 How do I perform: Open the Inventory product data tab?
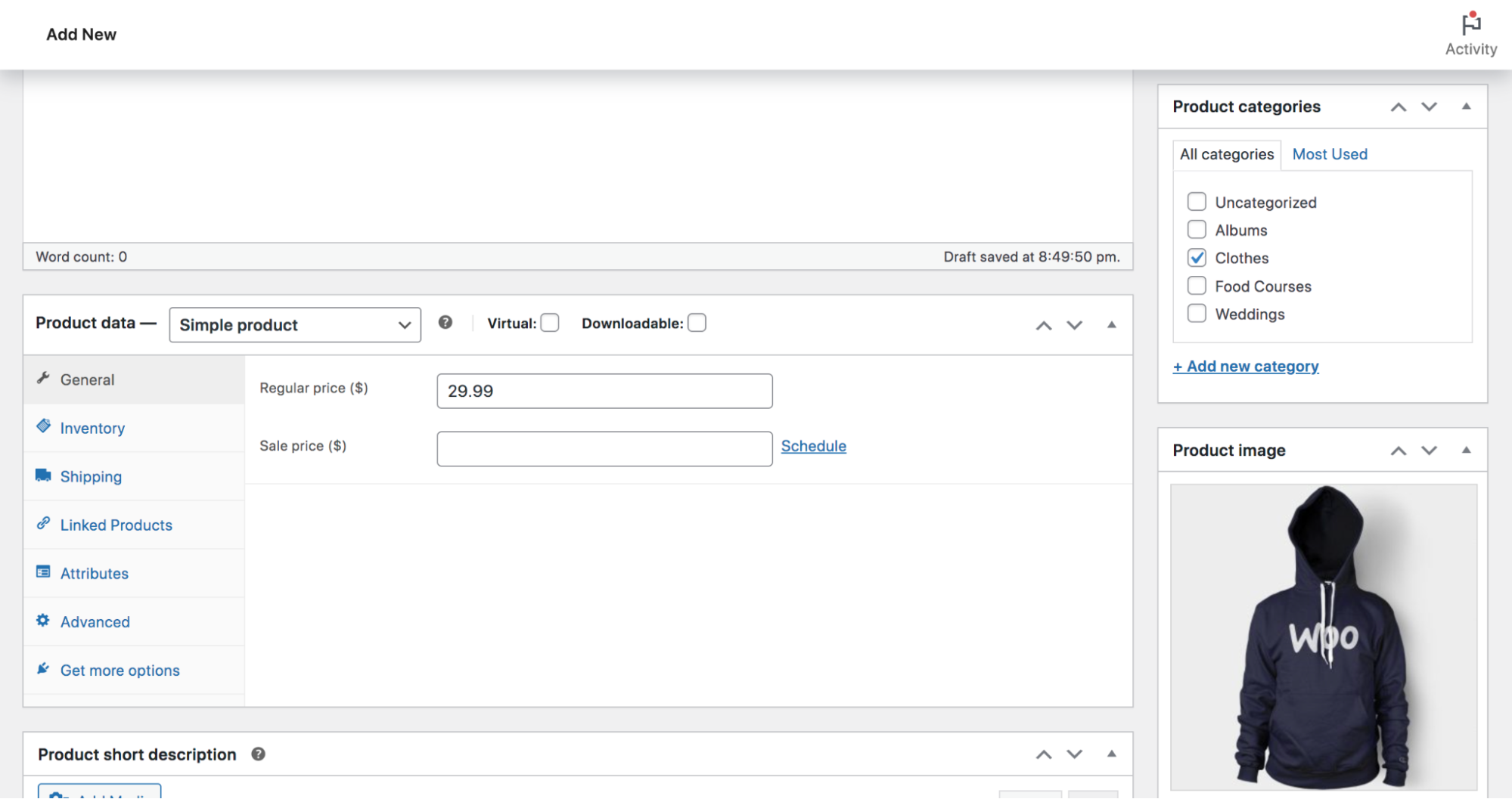coord(134,428)
